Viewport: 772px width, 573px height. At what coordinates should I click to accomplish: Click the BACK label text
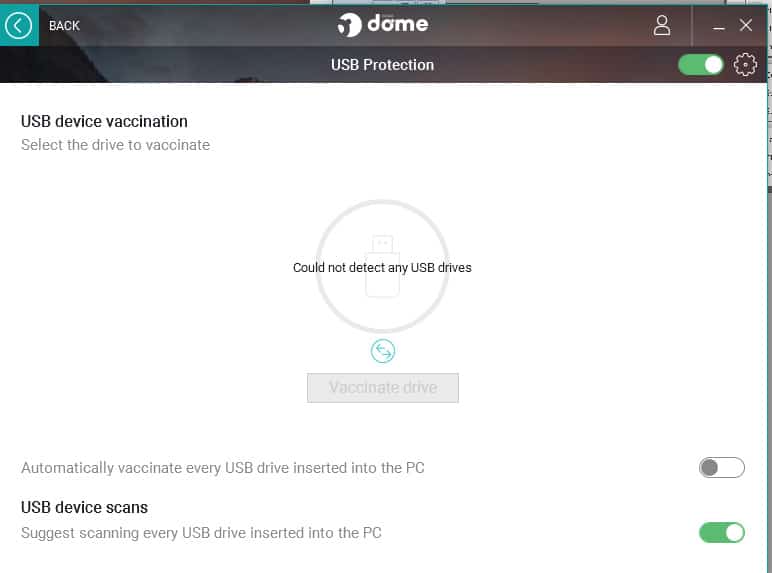point(64,26)
